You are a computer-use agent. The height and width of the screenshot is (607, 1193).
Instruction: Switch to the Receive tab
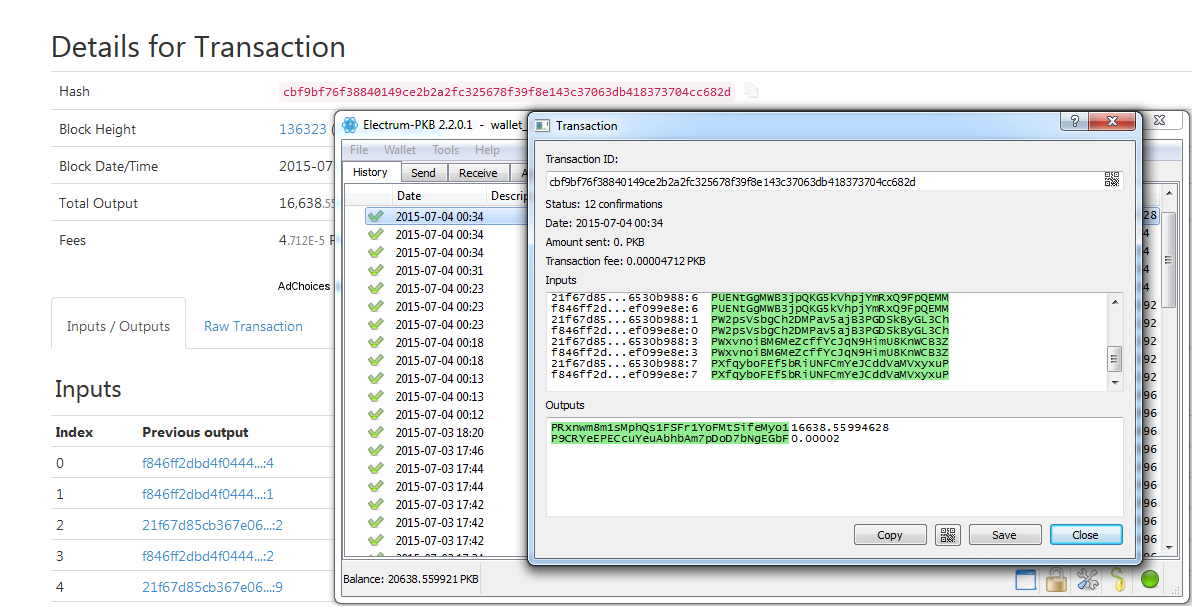[478, 172]
